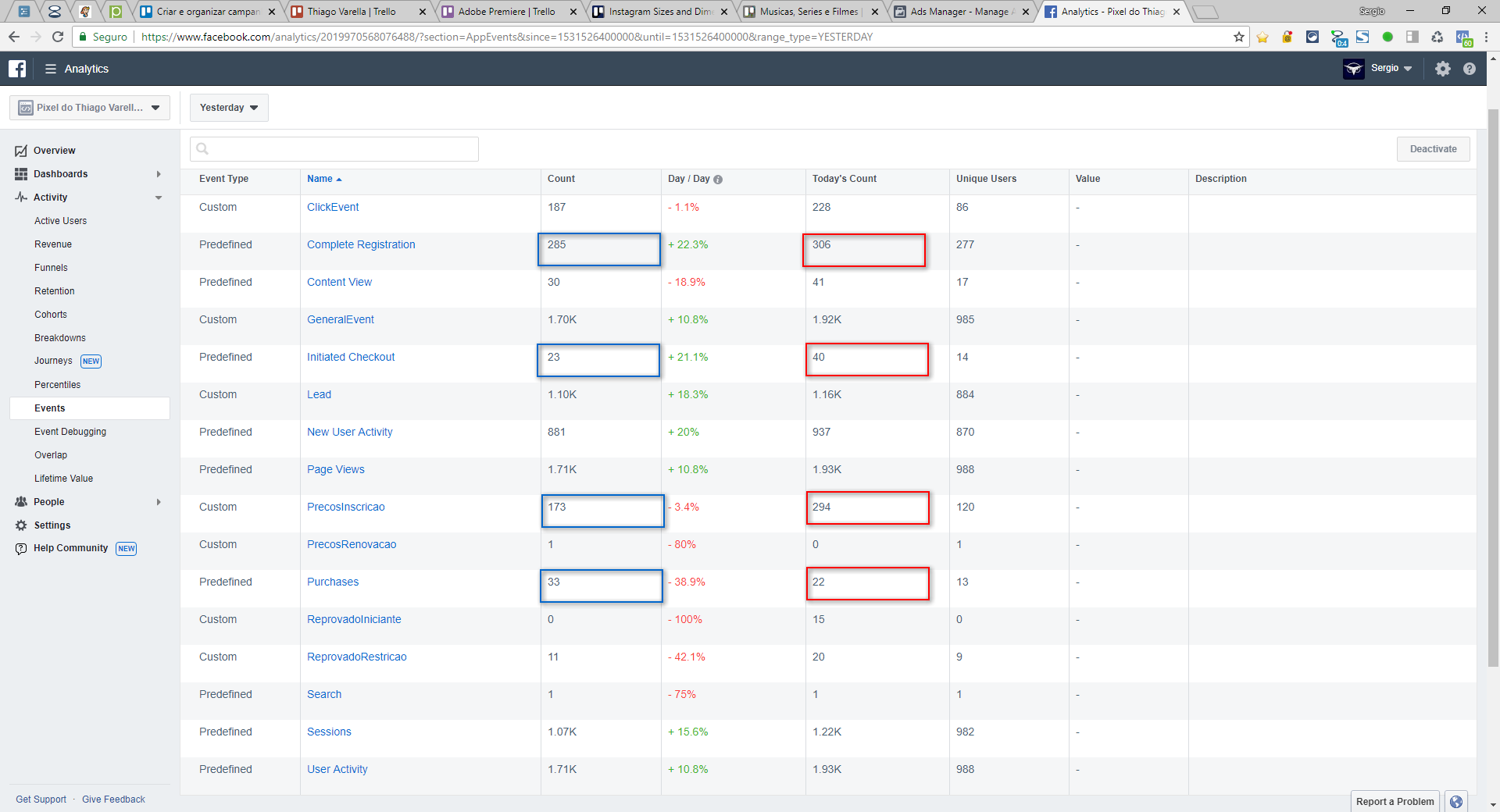Switch to the Thiago Varella Trello tab
The height and width of the screenshot is (812, 1500).
tap(358, 12)
